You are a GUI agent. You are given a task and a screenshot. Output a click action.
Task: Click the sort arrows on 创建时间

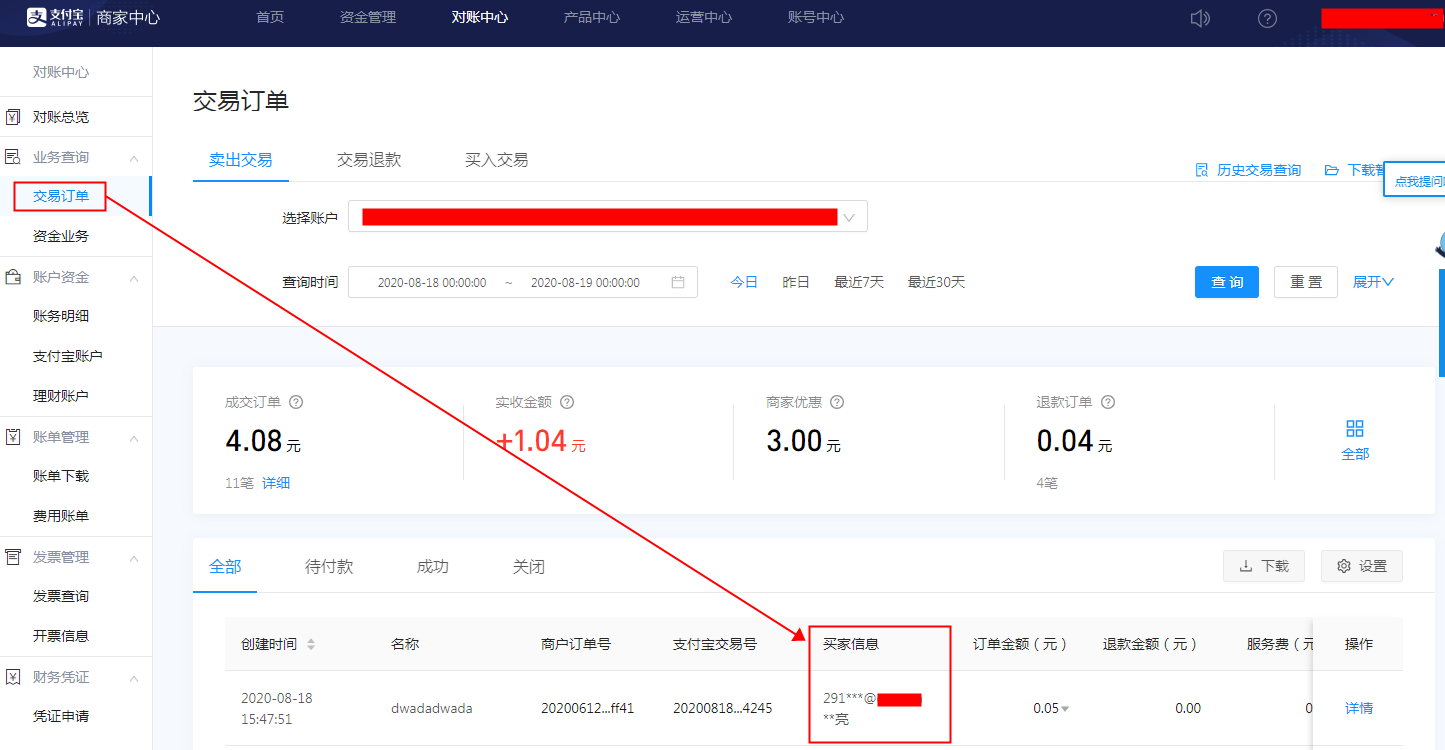pyautogui.click(x=311, y=644)
